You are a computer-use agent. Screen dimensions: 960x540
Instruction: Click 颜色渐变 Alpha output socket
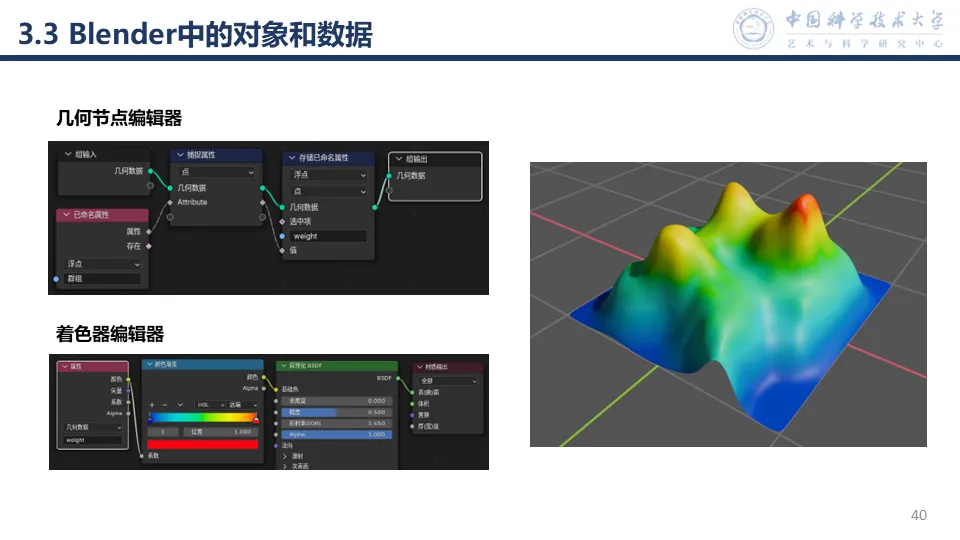[264, 388]
